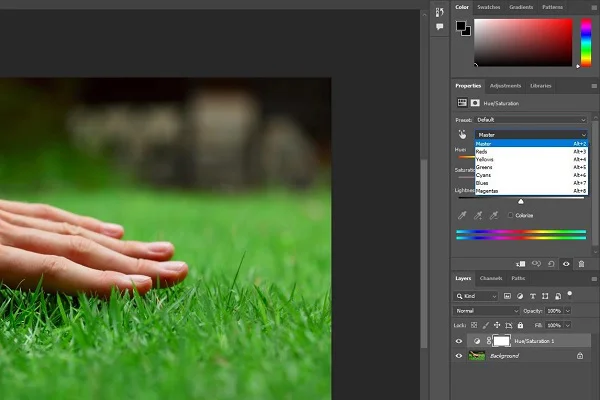The height and width of the screenshot is (400, 600).
Task: Click the Opacity 100% value field
Action: [554, 311]
